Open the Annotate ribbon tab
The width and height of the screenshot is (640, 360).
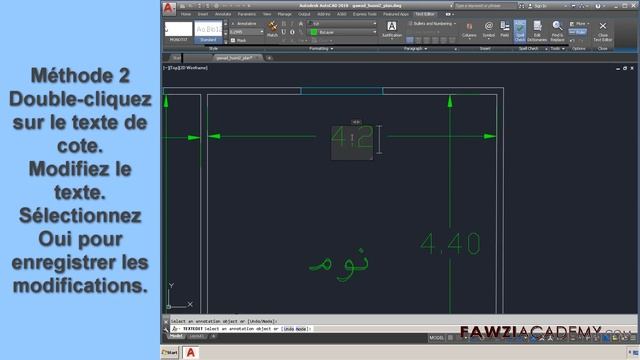click(223, 14)
